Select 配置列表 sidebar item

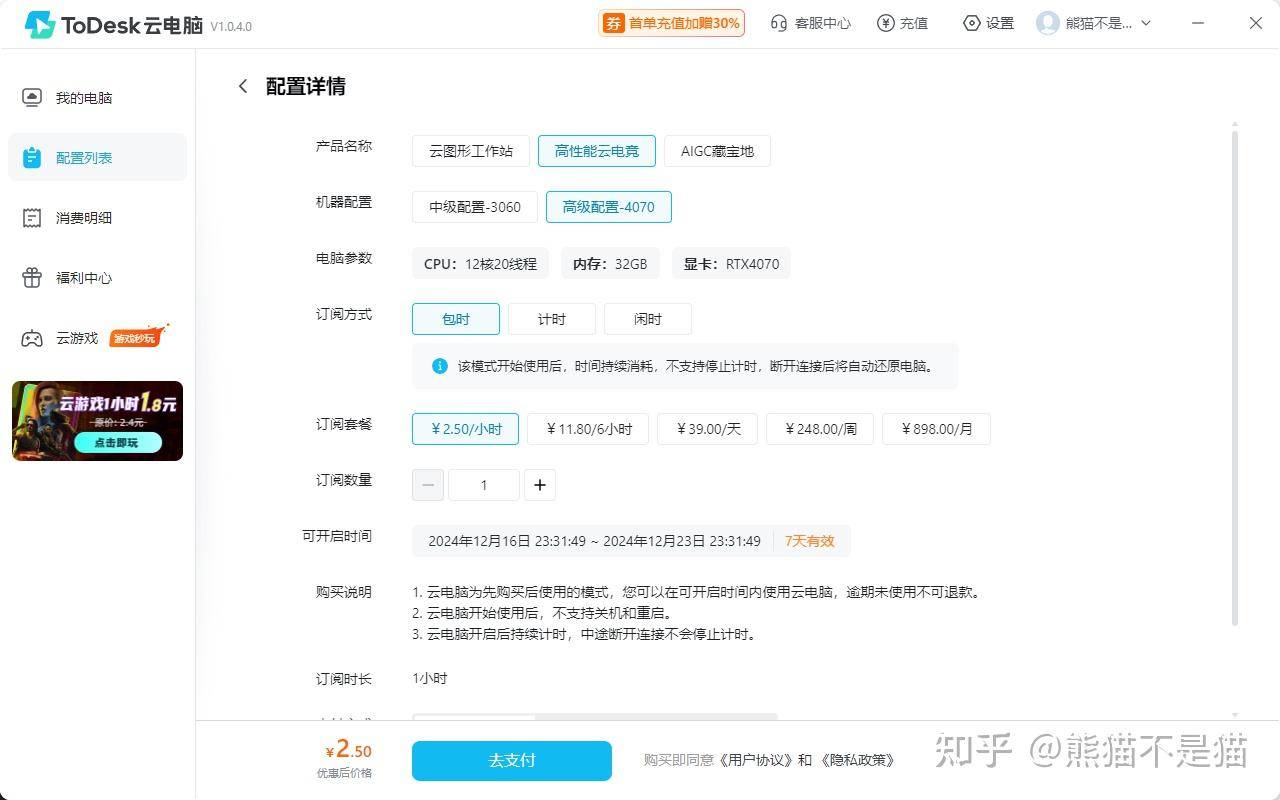(x=97, y=158)
